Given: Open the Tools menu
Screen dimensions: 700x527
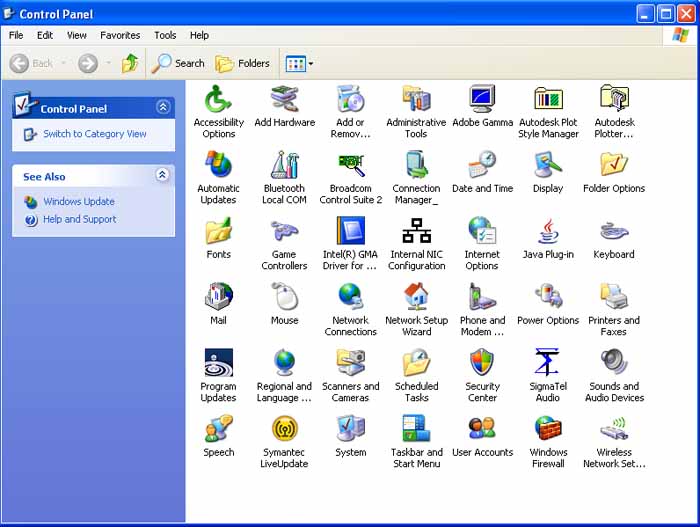Looking at the screenshot, I should (165, 35).
